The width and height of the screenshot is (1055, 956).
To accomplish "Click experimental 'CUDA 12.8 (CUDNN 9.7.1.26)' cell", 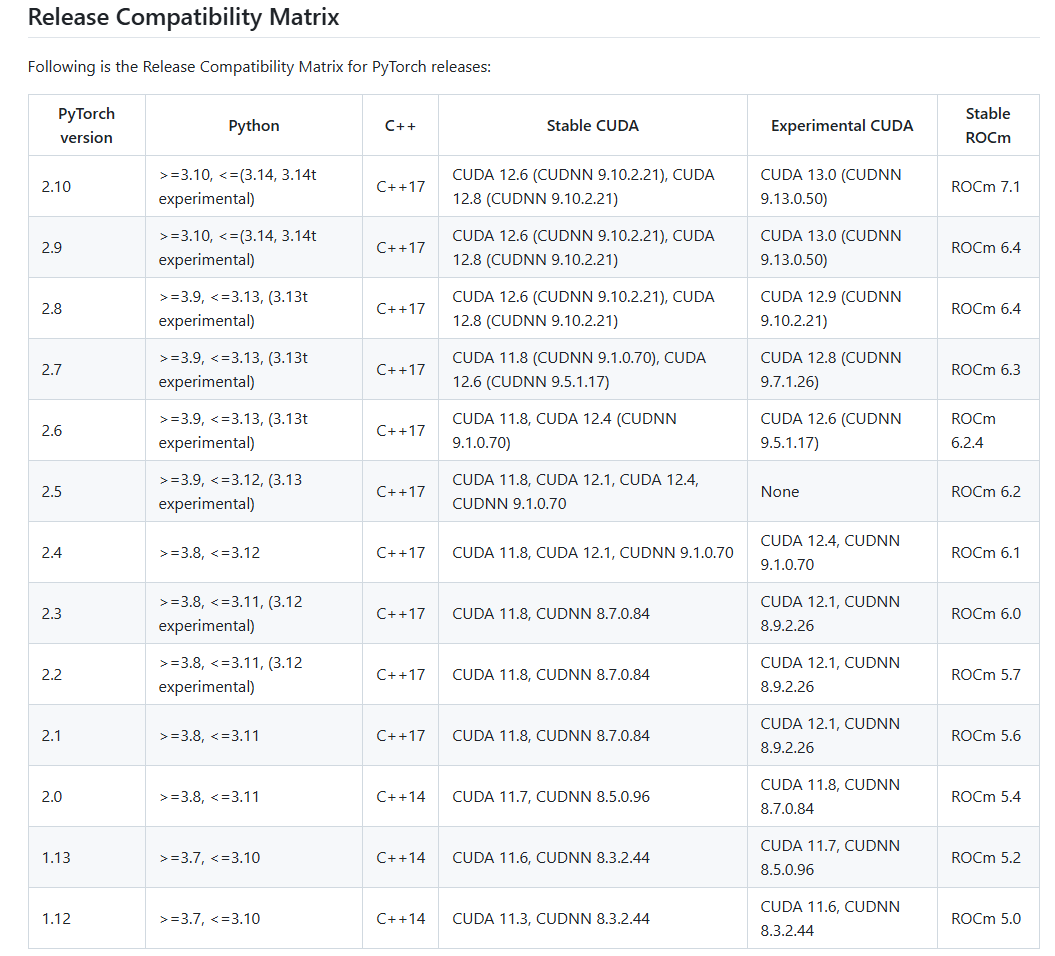I will point(842,369).
